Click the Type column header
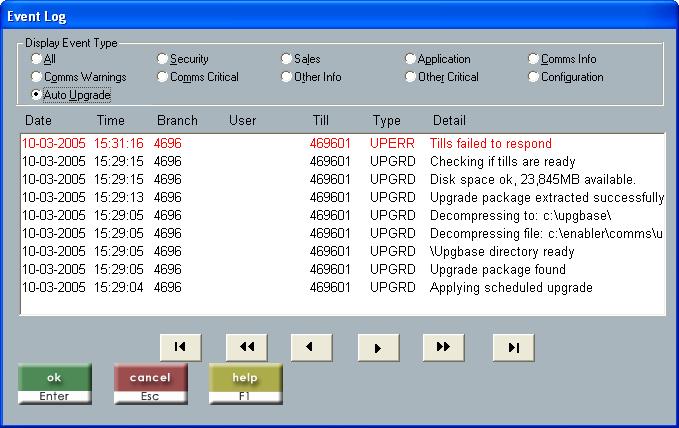679x428 pixels. tap(387, 120)
